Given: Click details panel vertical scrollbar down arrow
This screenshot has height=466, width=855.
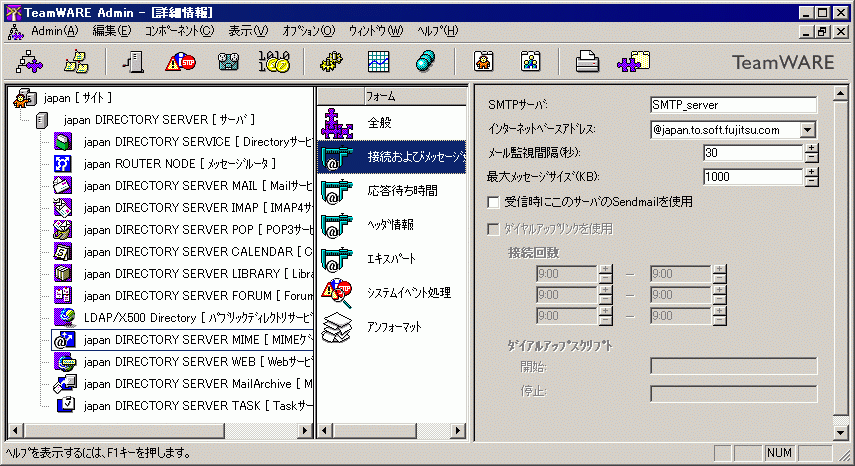Looking at the screenshot, I should click(841, 433).
